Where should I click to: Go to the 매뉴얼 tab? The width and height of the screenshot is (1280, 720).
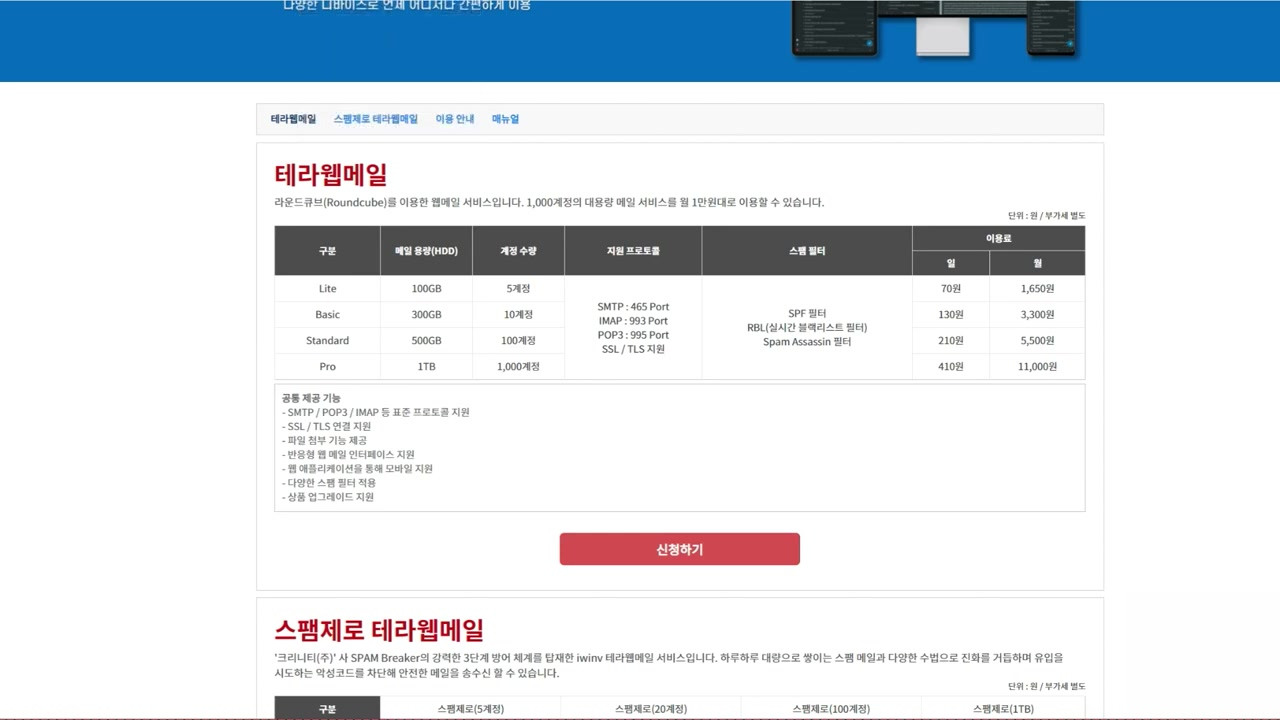tap(505, 119)
